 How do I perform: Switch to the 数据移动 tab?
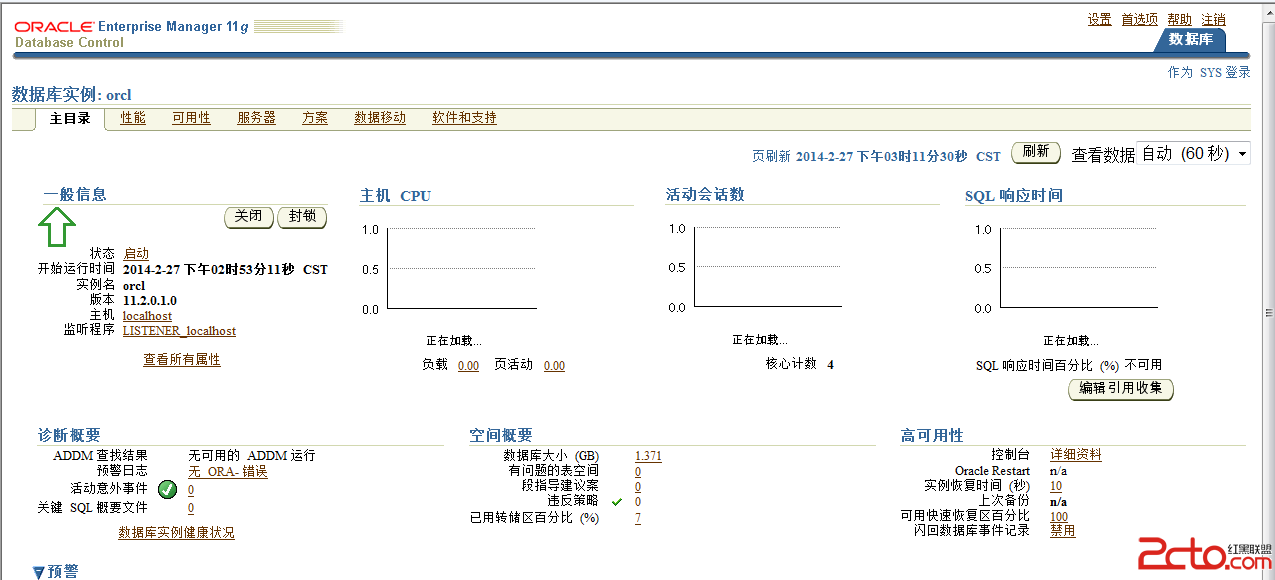pyautogui.click(x=380, y=118)
